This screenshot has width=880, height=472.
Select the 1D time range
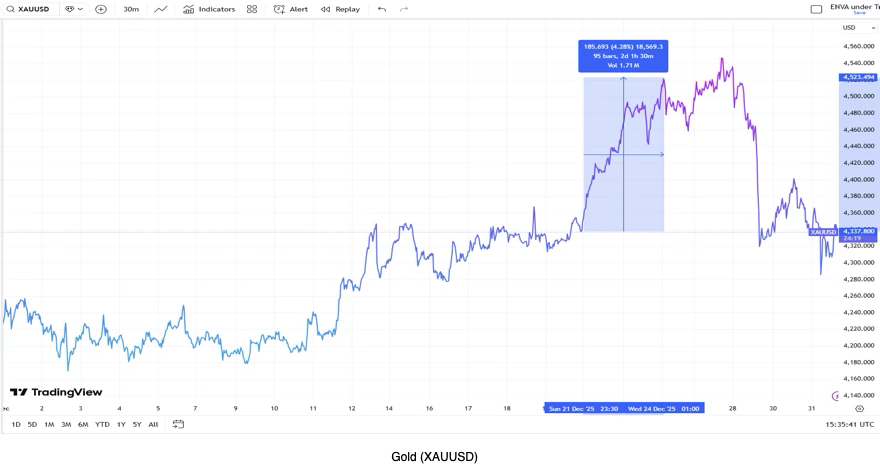tap(16, 425)
